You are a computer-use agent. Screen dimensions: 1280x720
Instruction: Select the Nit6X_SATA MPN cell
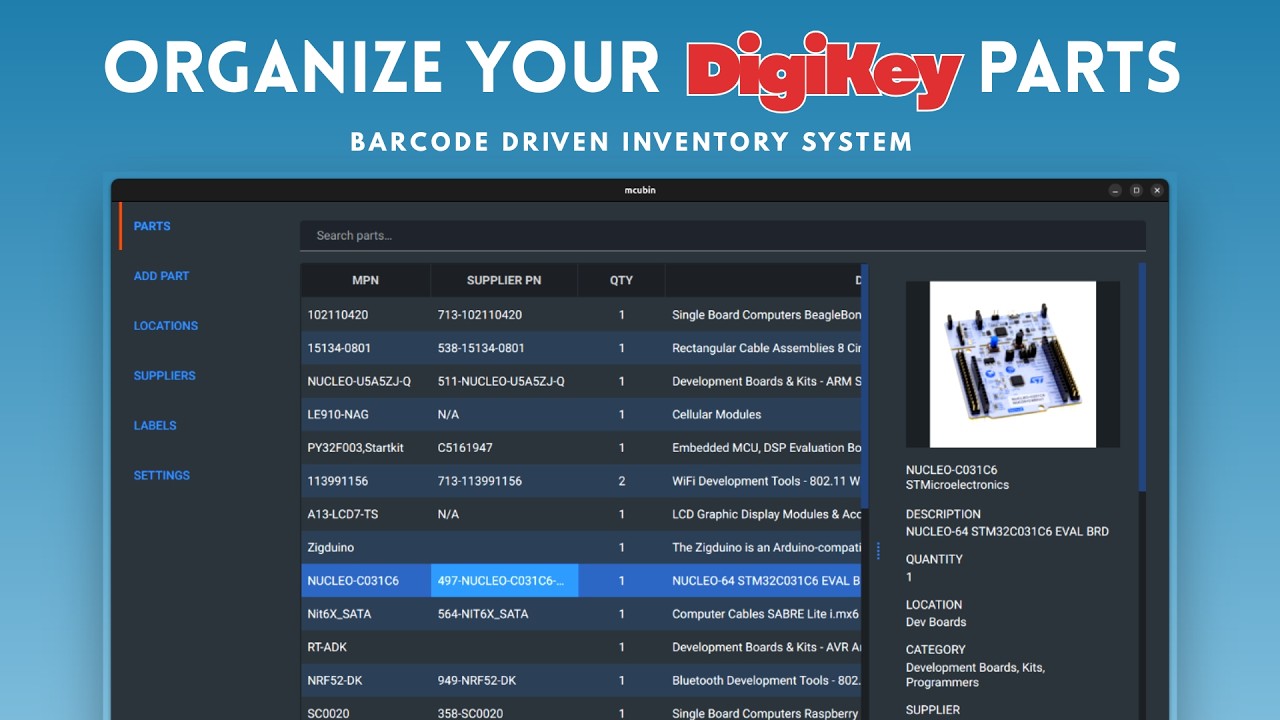(366, 614)
